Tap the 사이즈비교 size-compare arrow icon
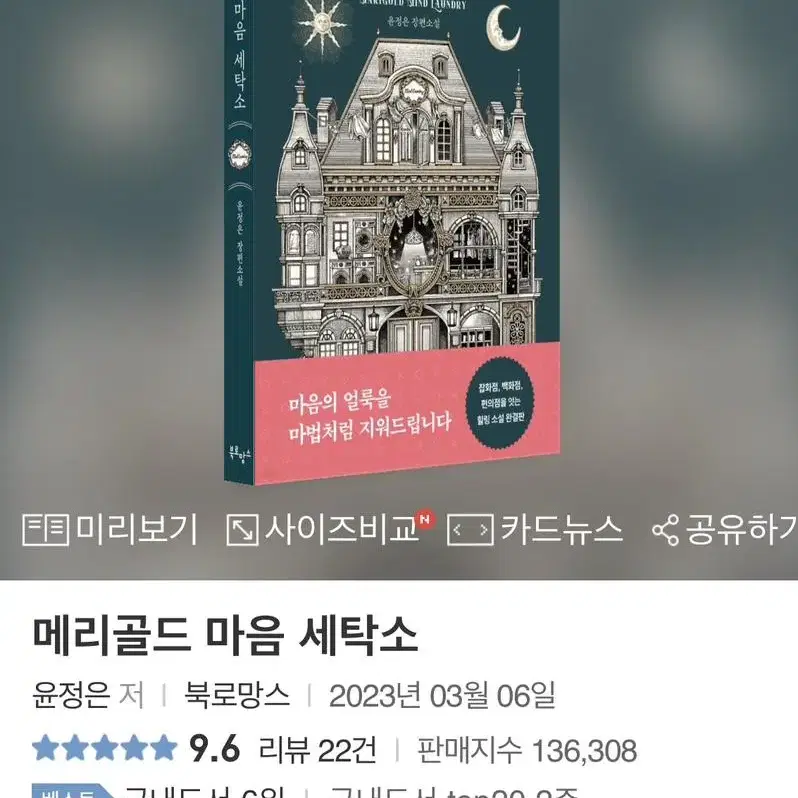The image size is (798, 798). click(x=242, y=530)
